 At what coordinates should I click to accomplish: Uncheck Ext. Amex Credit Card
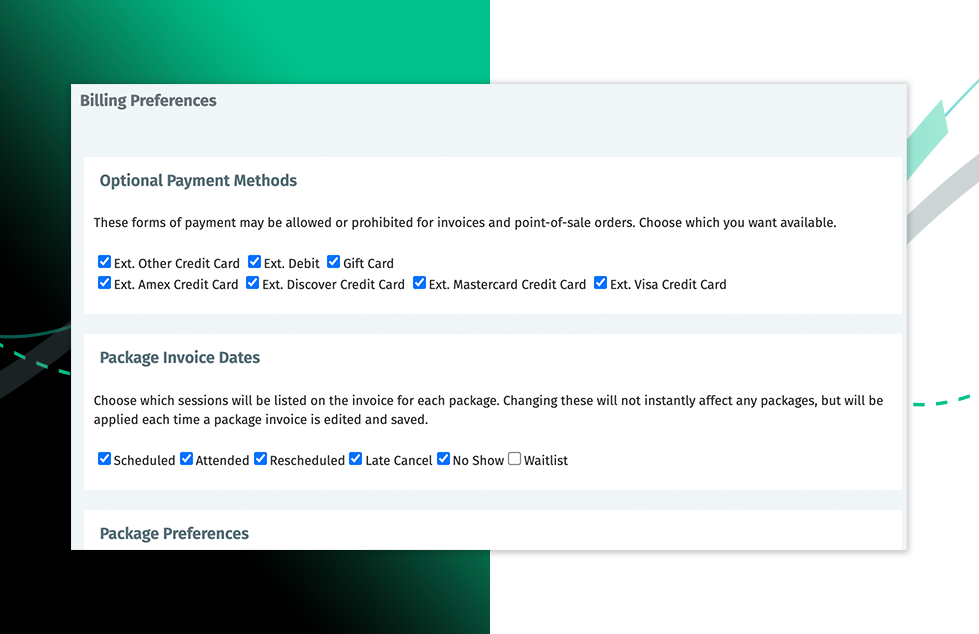[x=105, y=283]
